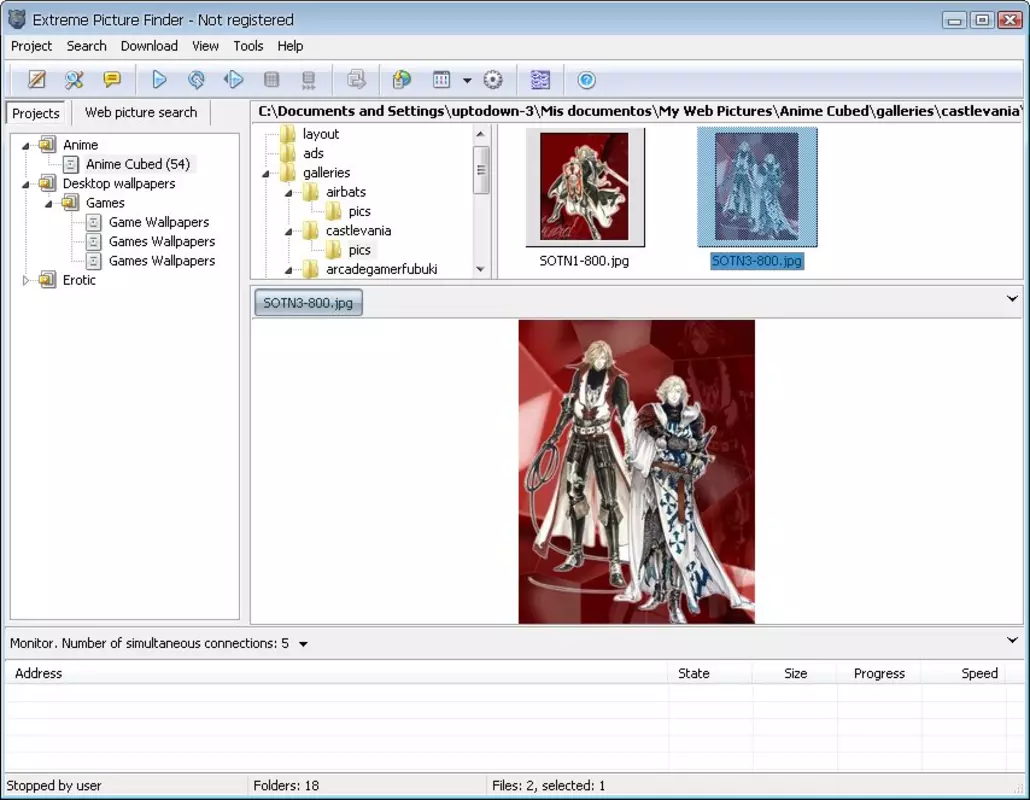Viewport: 1030px width, 800px height.
Task: Click the blue wavy monitor toolbar icon
Action: (540, 80)
